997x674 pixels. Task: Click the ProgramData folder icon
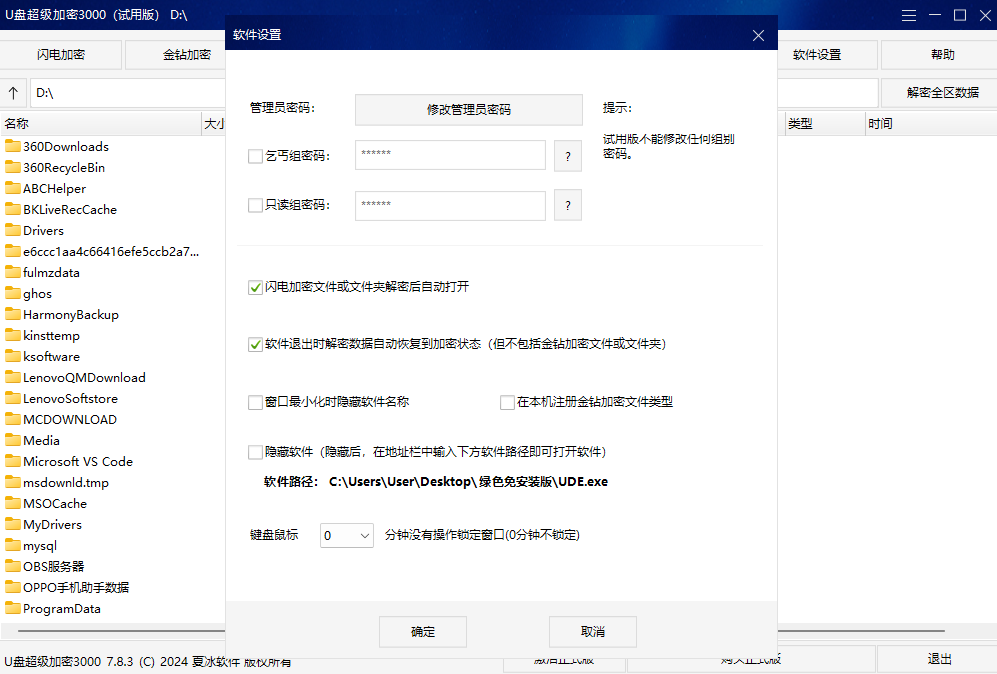tap(13, 609)
